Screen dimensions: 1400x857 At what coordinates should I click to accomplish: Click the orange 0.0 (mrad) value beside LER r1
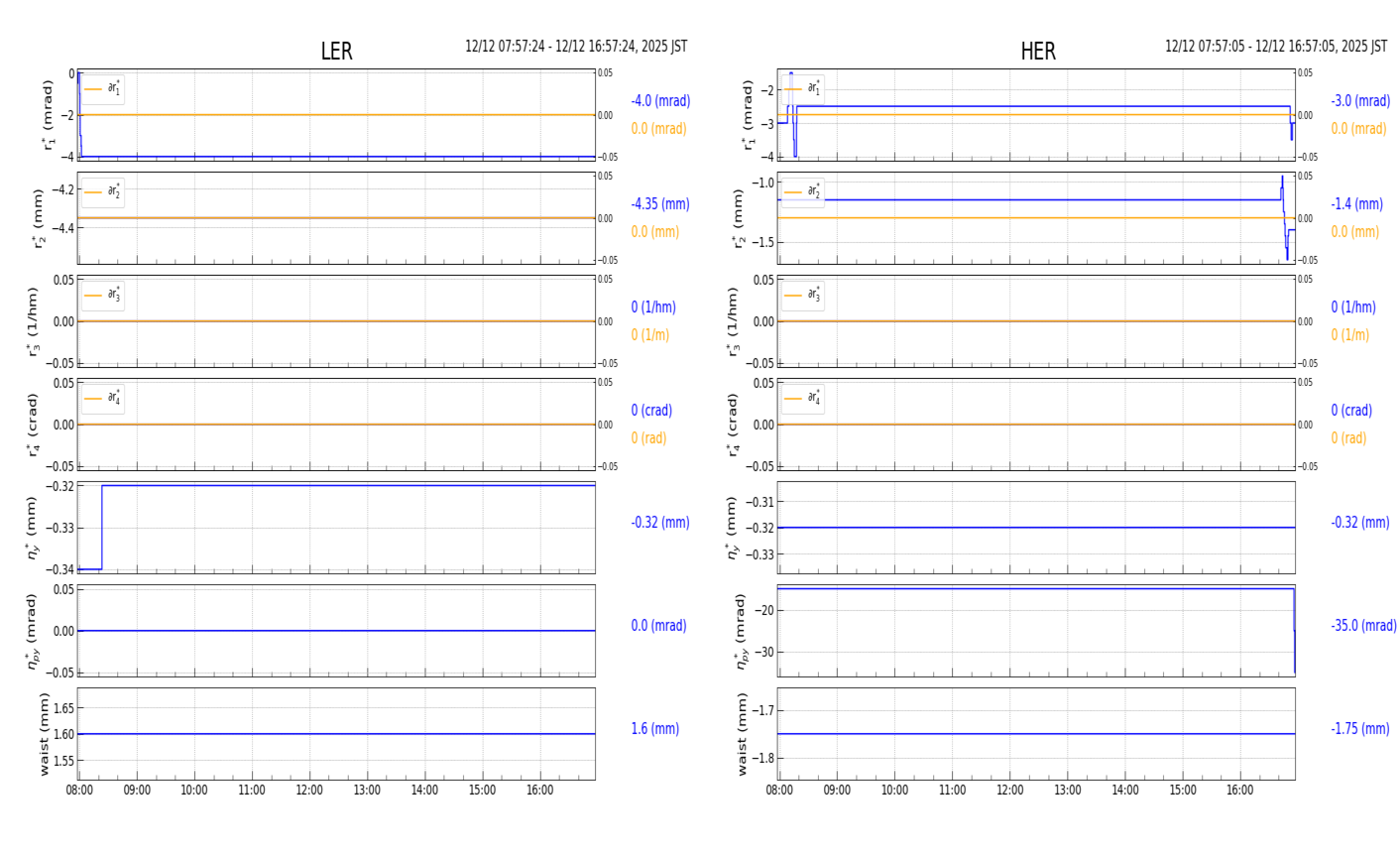(659, 129)
